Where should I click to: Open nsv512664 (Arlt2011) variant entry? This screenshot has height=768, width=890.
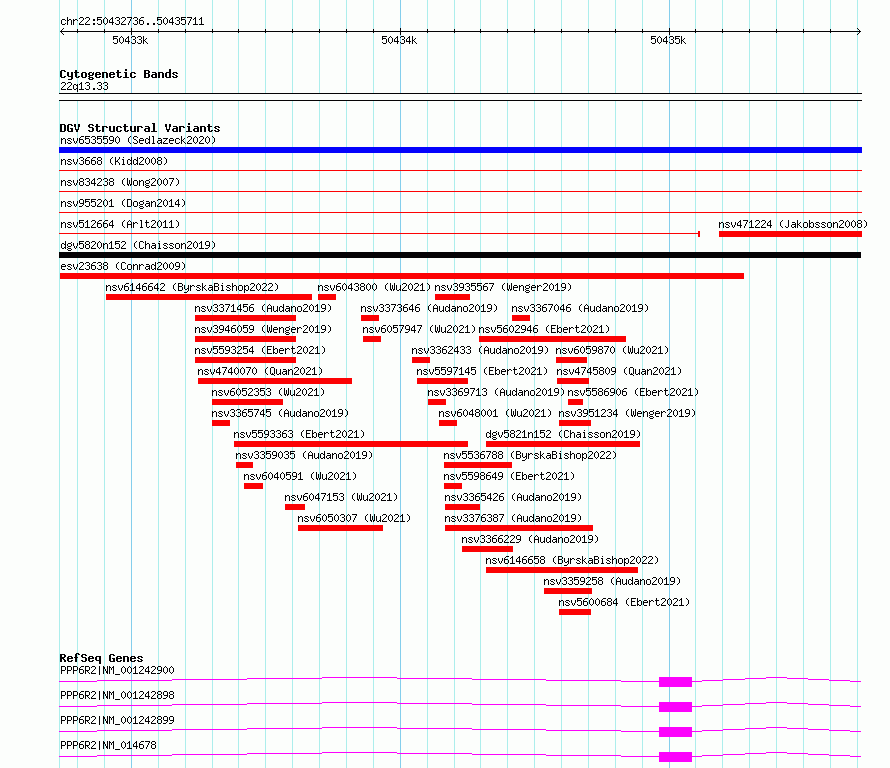click(x=120, y=224)
